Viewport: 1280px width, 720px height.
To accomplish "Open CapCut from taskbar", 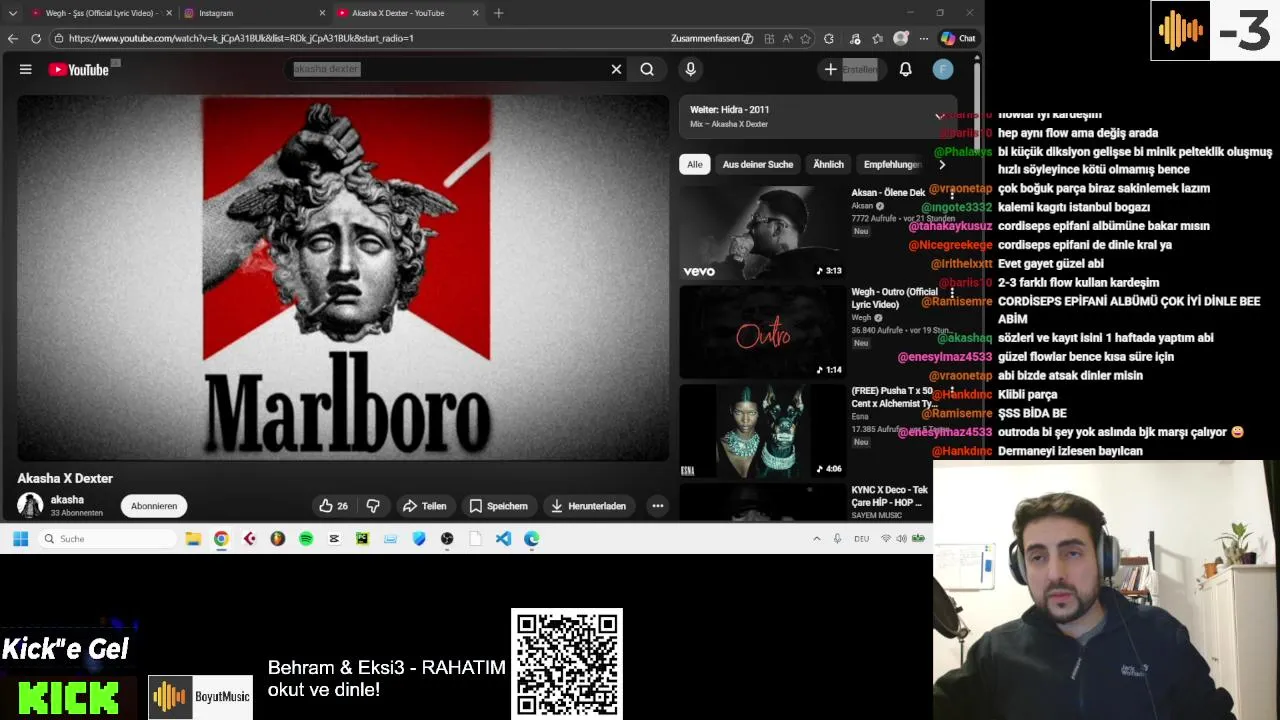I will point(334,539).
